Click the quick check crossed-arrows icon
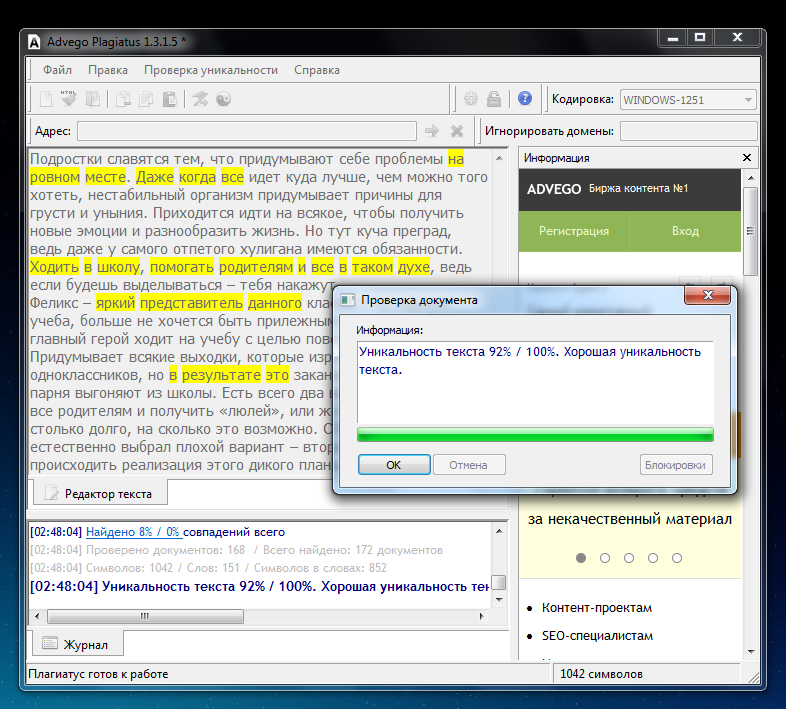 pyautogui.click(x=200, y=99)
